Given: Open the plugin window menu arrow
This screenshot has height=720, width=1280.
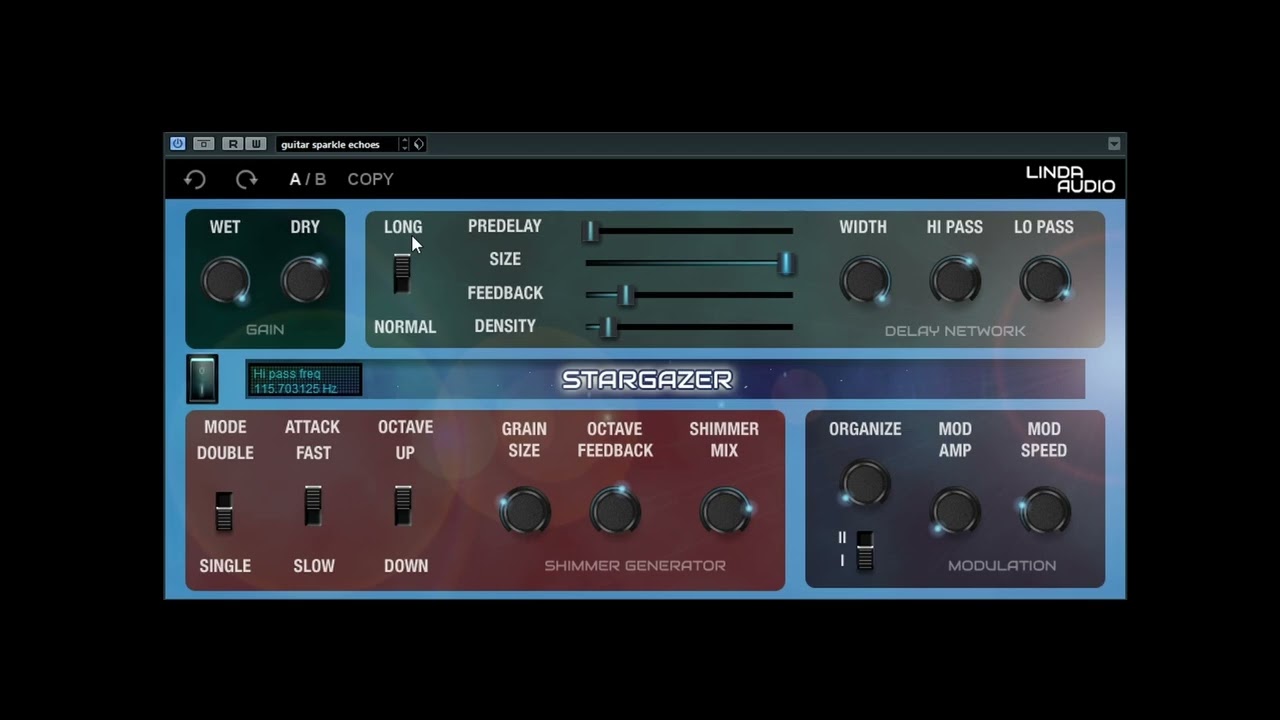Looking at the screenshot, I should (1114, 144).
